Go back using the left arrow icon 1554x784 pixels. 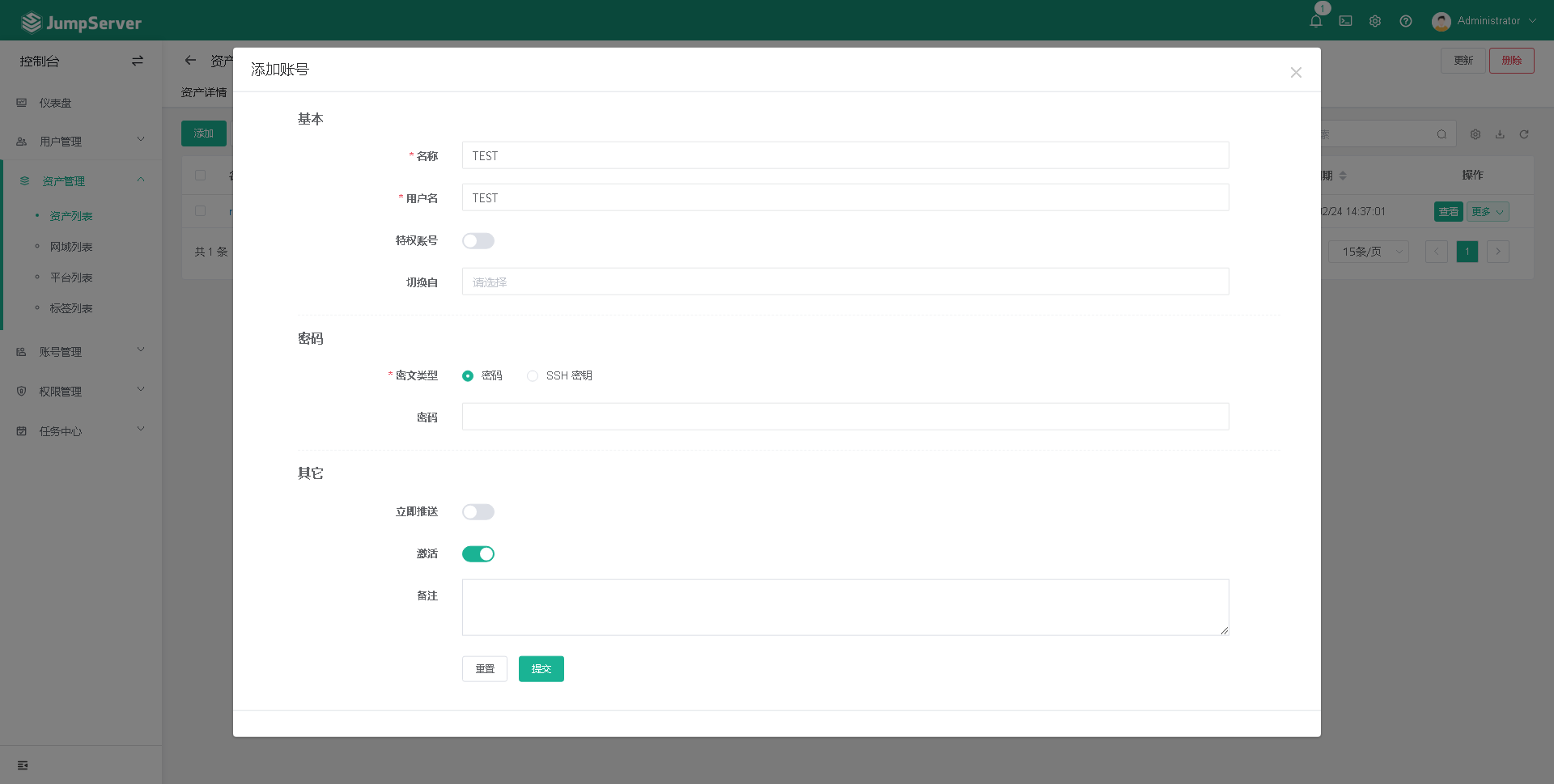[190, 60]
